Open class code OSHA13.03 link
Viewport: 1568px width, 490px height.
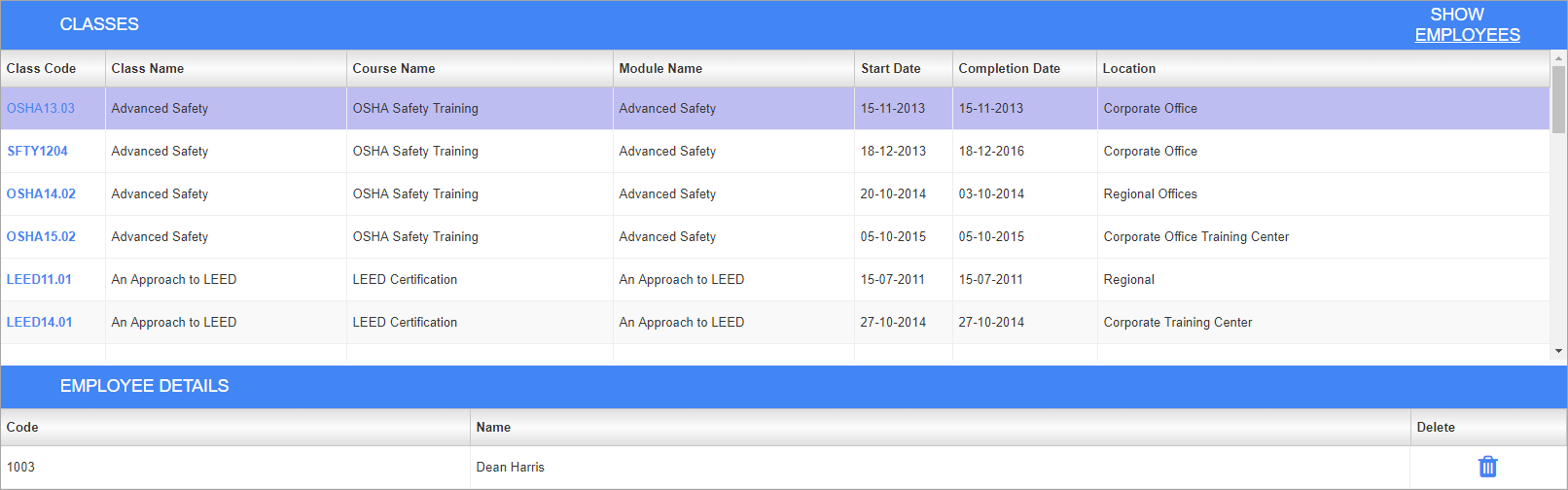[x=41, y=109]
